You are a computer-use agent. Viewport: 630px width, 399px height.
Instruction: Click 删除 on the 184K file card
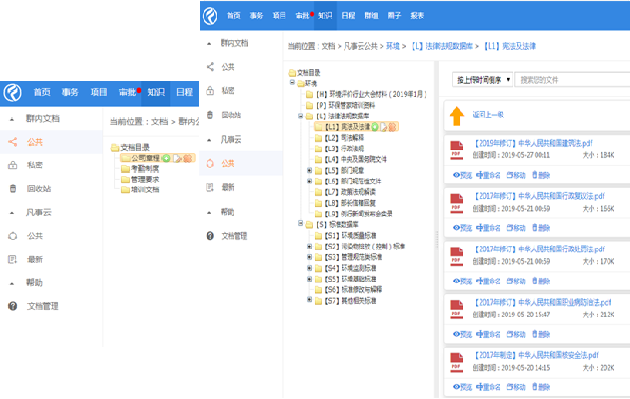click(541, 175)
